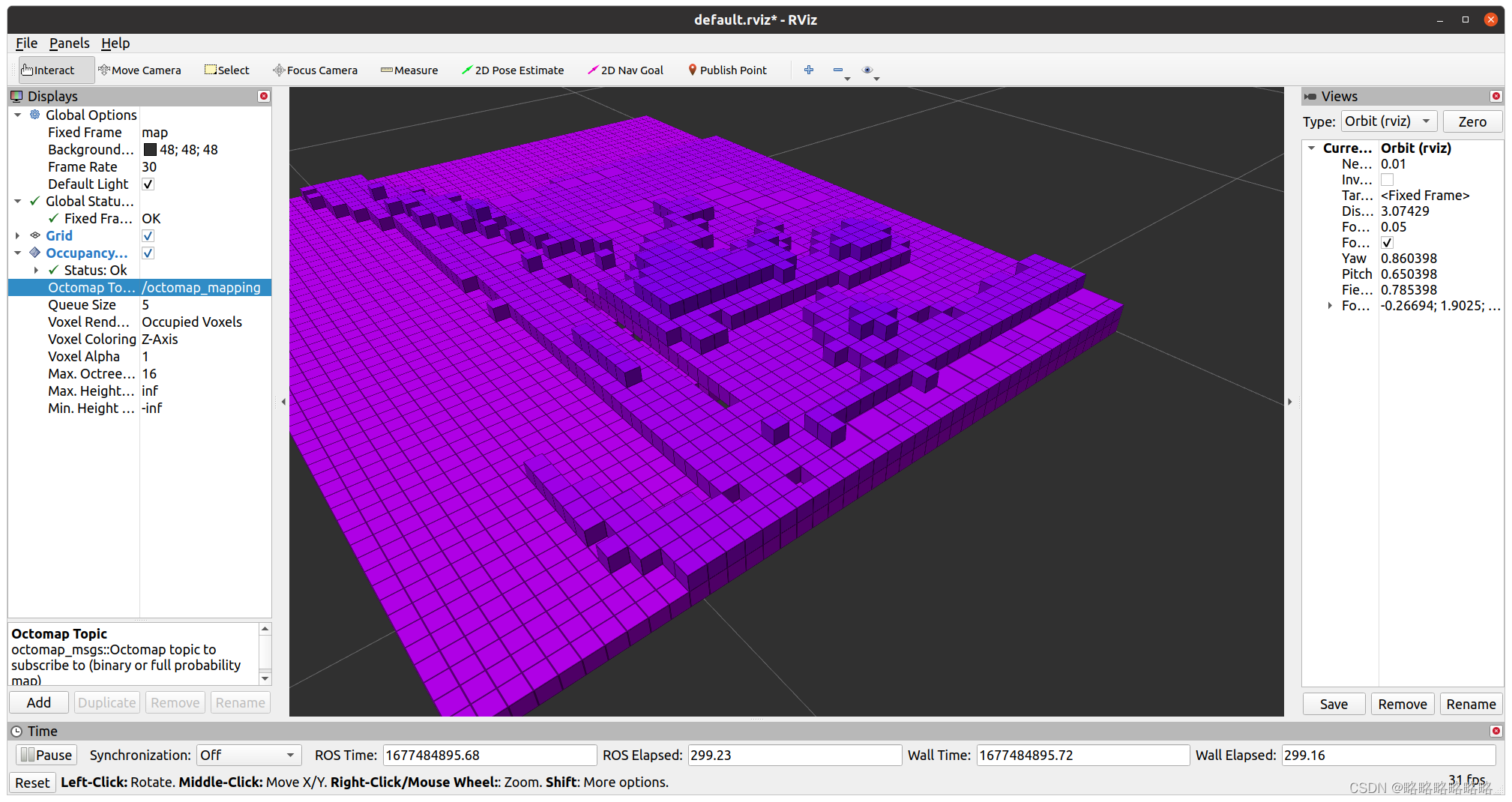Viewport: 1512px width, 802px height.
Task: Collapse the Global Options tree item
Action: coord(17,115)
